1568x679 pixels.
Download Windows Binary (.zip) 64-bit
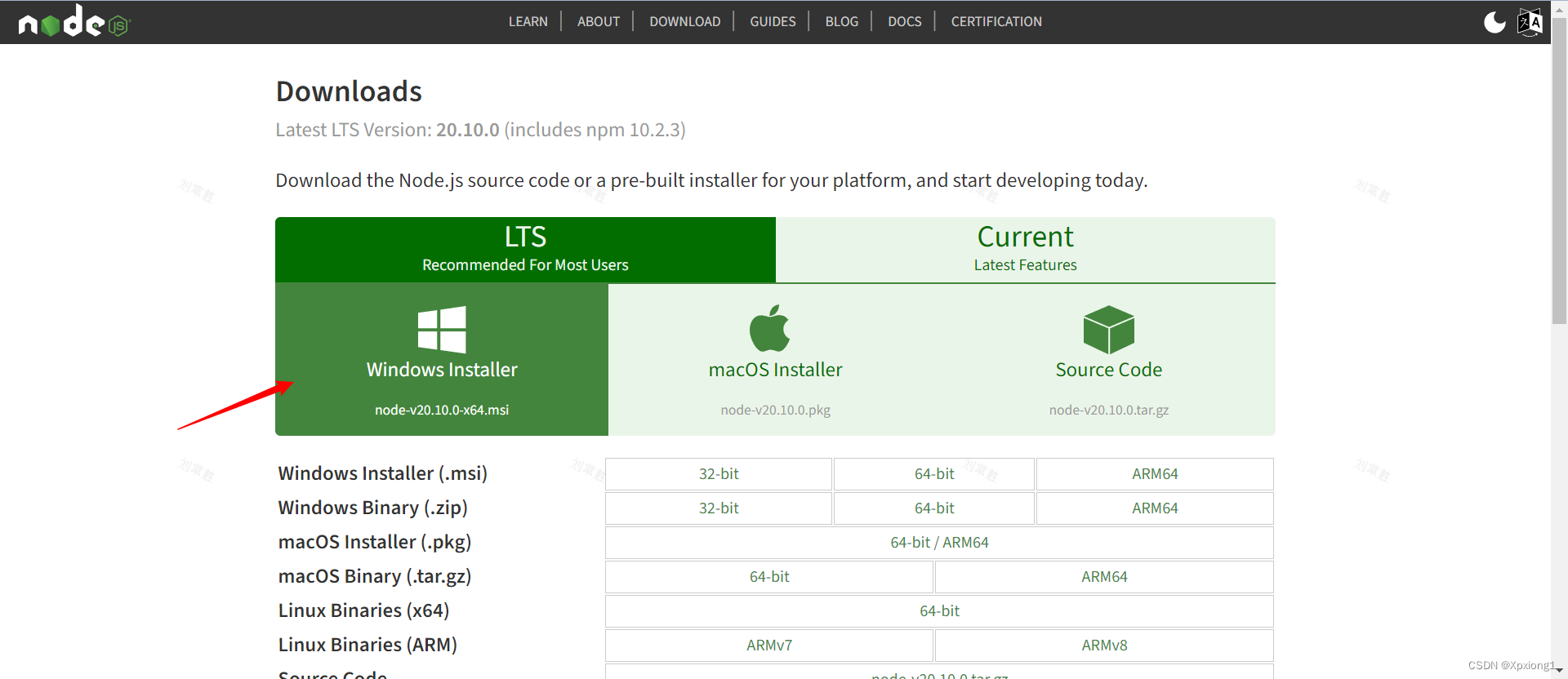(x=934, y=508)
